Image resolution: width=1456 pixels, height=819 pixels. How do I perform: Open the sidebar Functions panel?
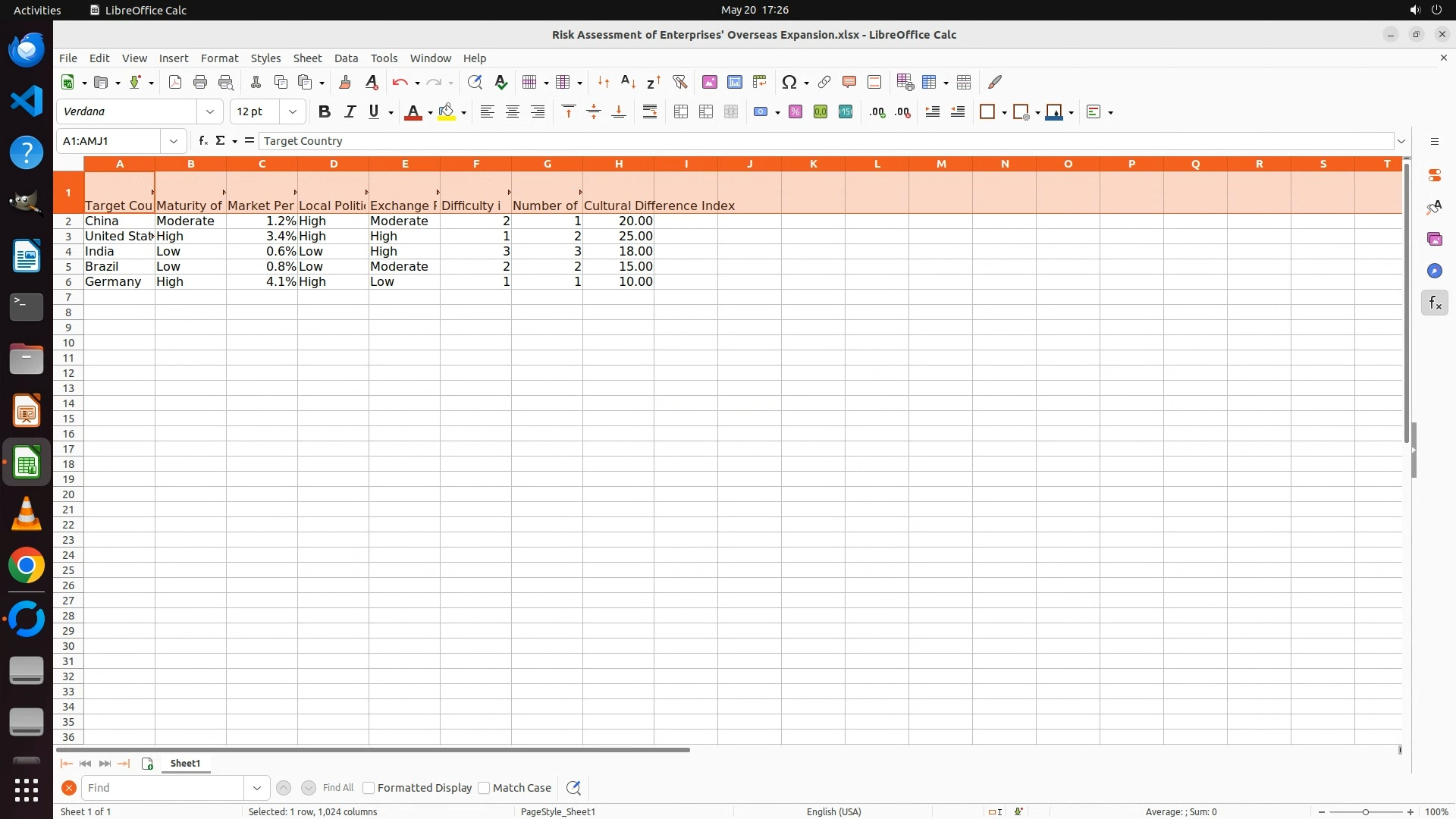(1434, 303)
